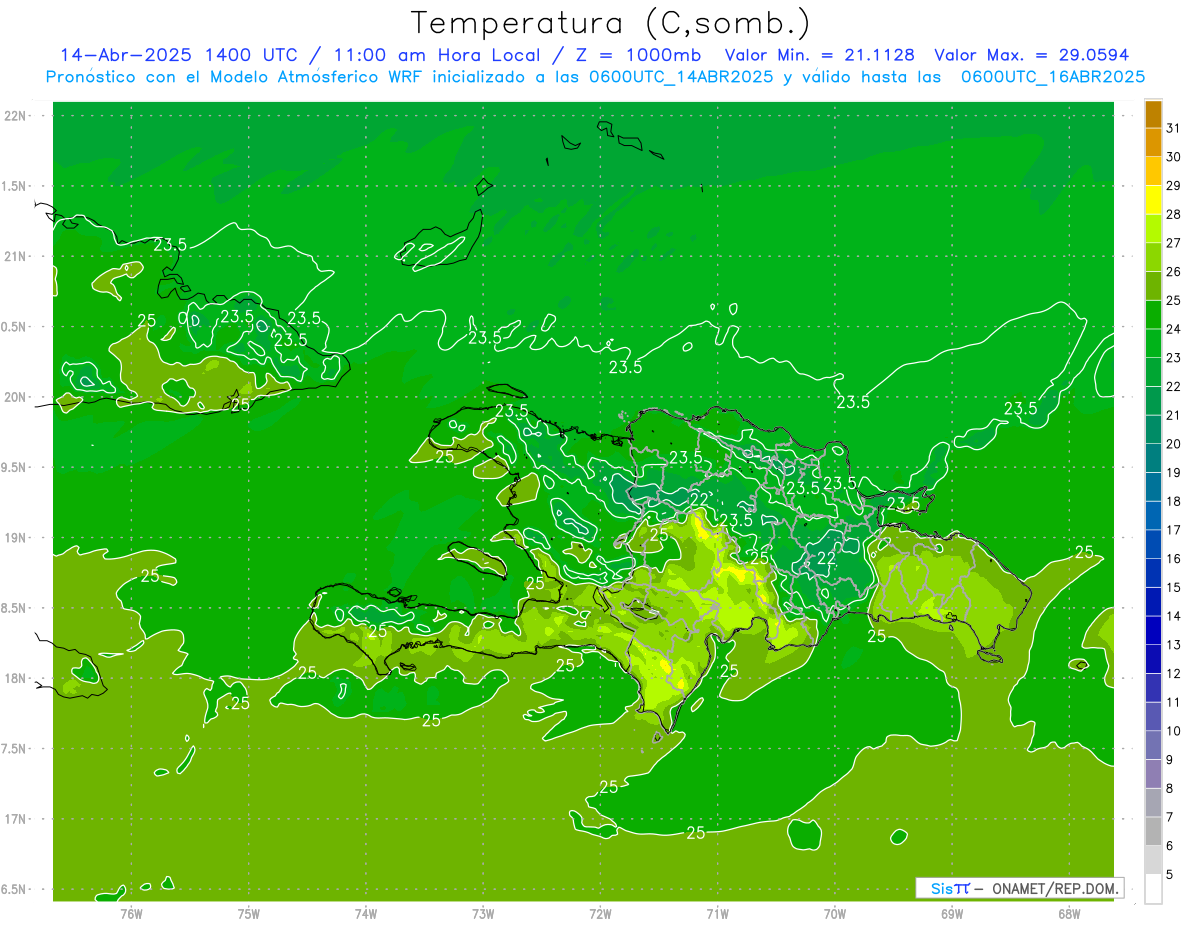Click the "SisTT - ONAMET/REP.DOM." credit box
The image size is (1200, 927).
pyautogui.click(x=1019, y=888)
